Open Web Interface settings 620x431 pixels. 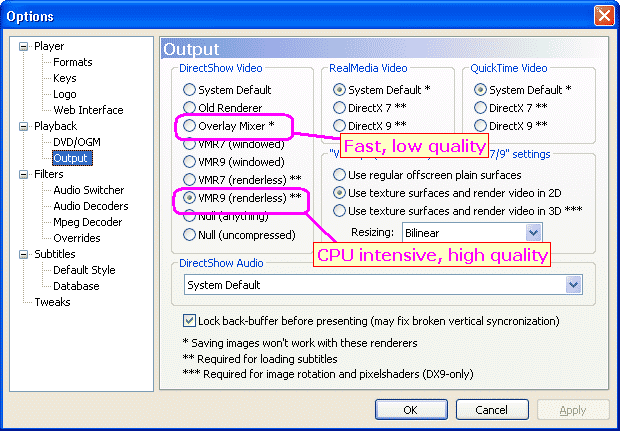tap(88, 110)
